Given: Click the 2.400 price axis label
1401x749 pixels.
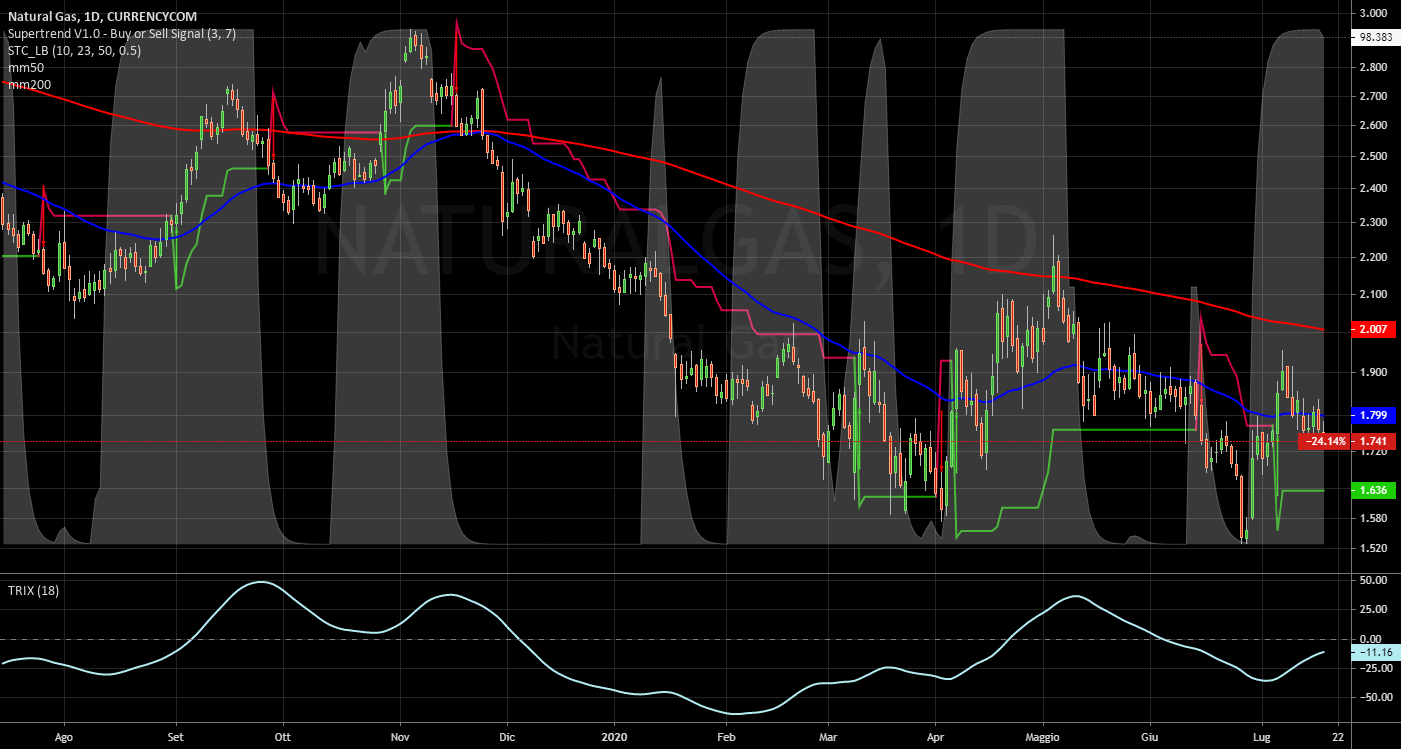Looking at the screenshot, I should point(1372,189).
